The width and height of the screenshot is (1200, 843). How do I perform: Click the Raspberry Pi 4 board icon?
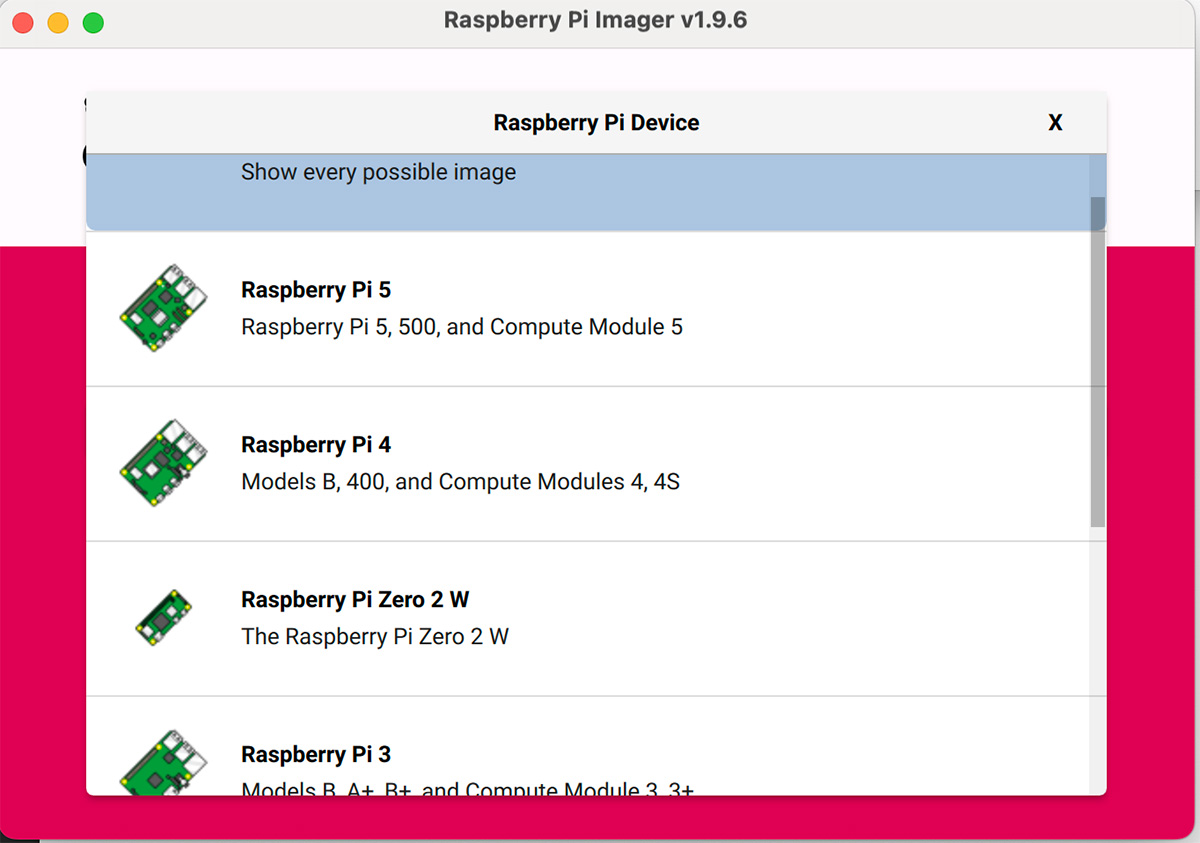(163, 461)
